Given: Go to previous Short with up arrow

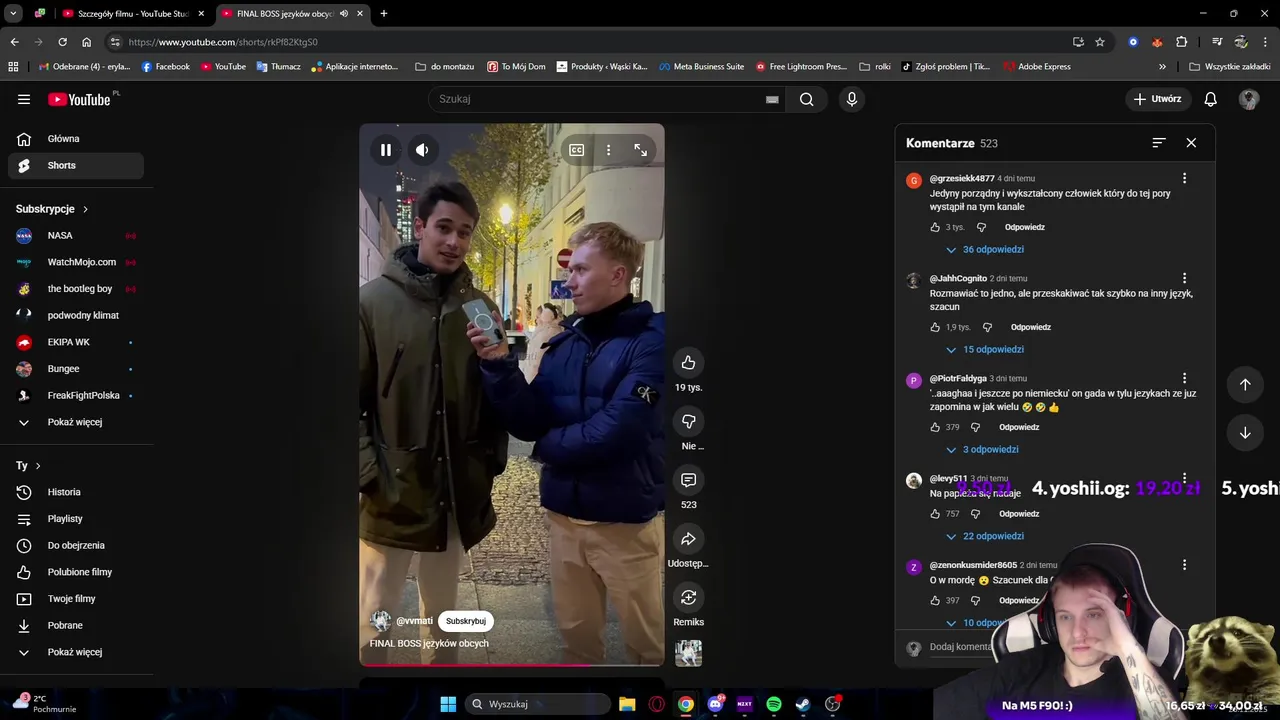Looking at the screenshot, I should click(x=1245, y=384).
